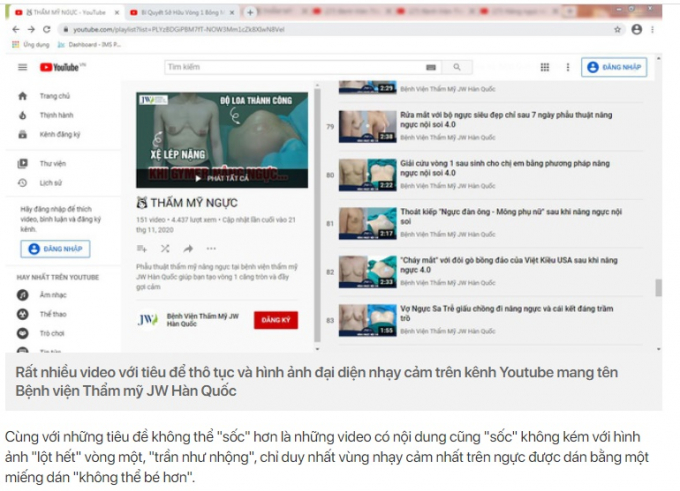680x491 pixels.
Task: Open the YouTube hamburger guide menu
Action: click(x=23, y=67)
